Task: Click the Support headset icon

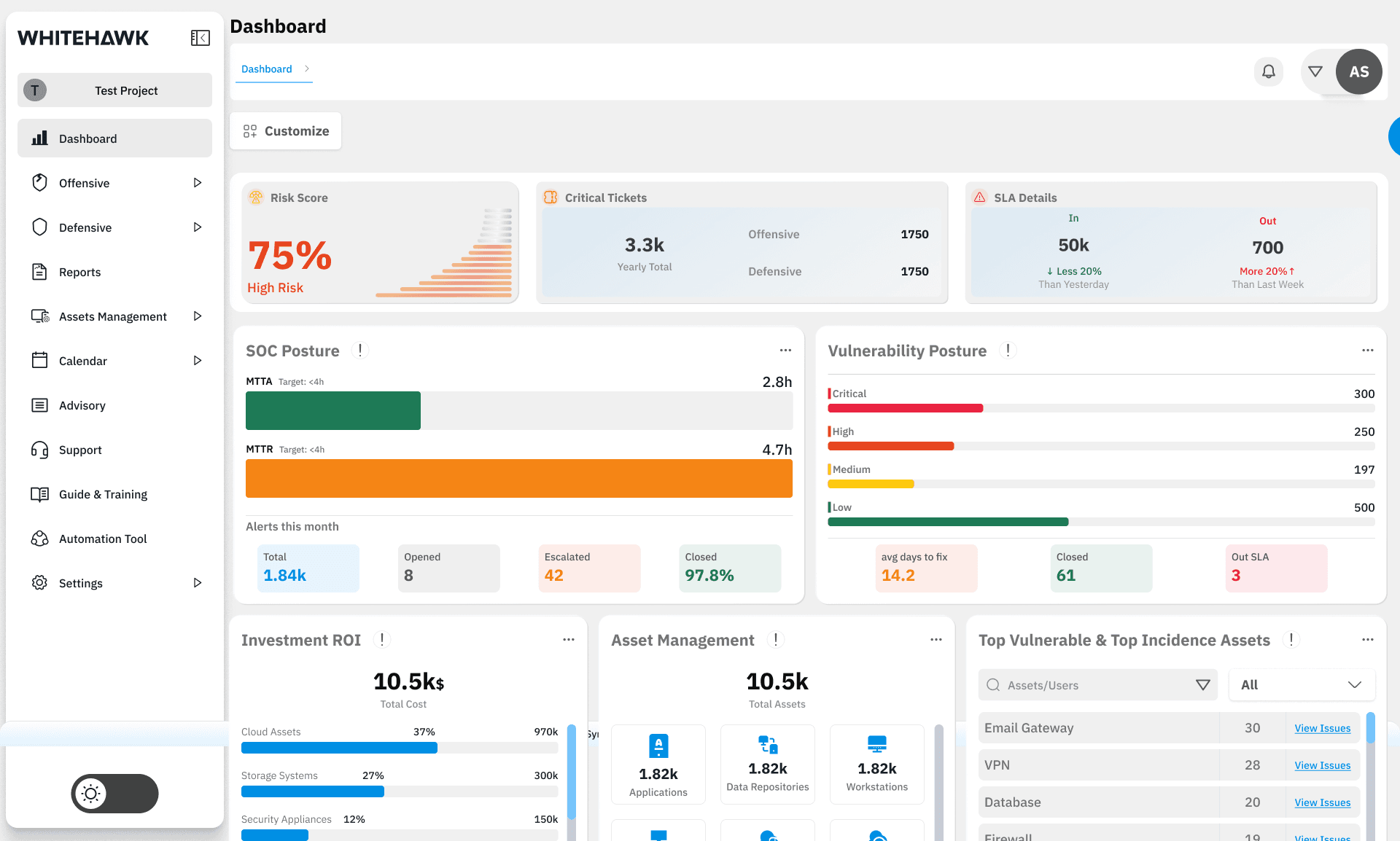Action: [40, 449]
